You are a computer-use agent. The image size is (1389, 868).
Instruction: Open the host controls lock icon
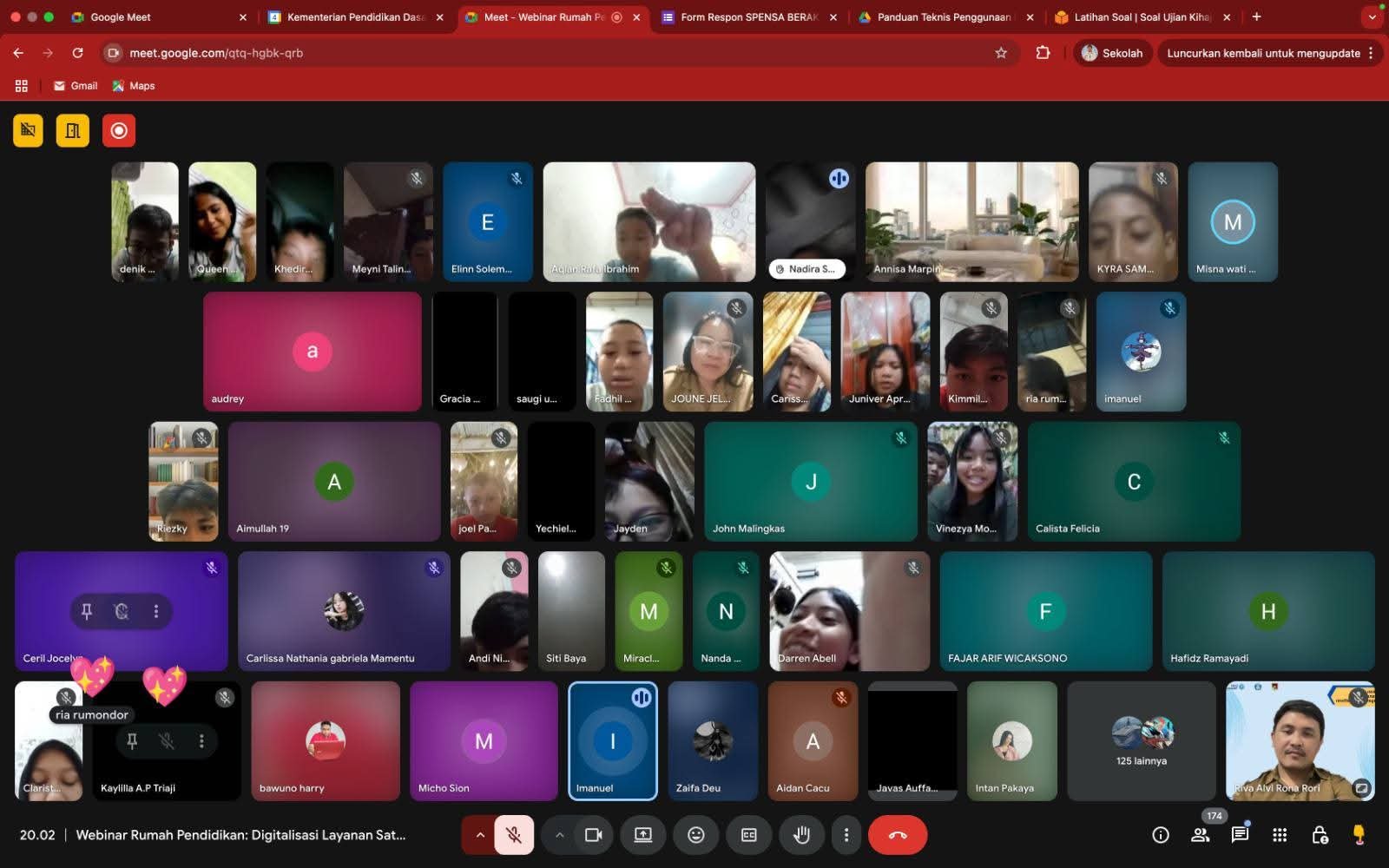[x=1320, y=835]
